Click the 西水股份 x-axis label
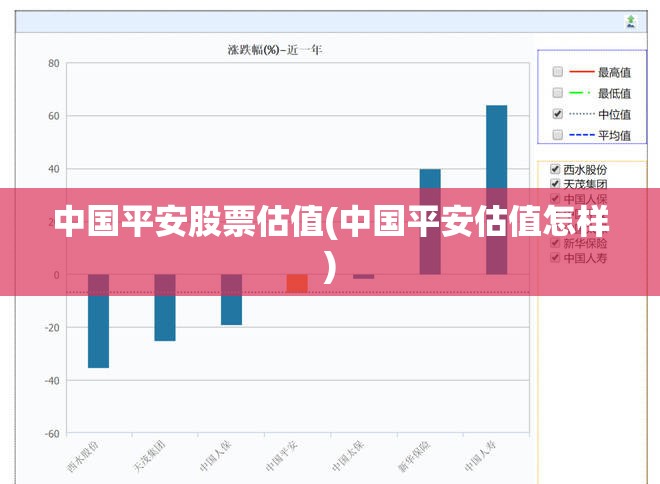 point(82,456)
